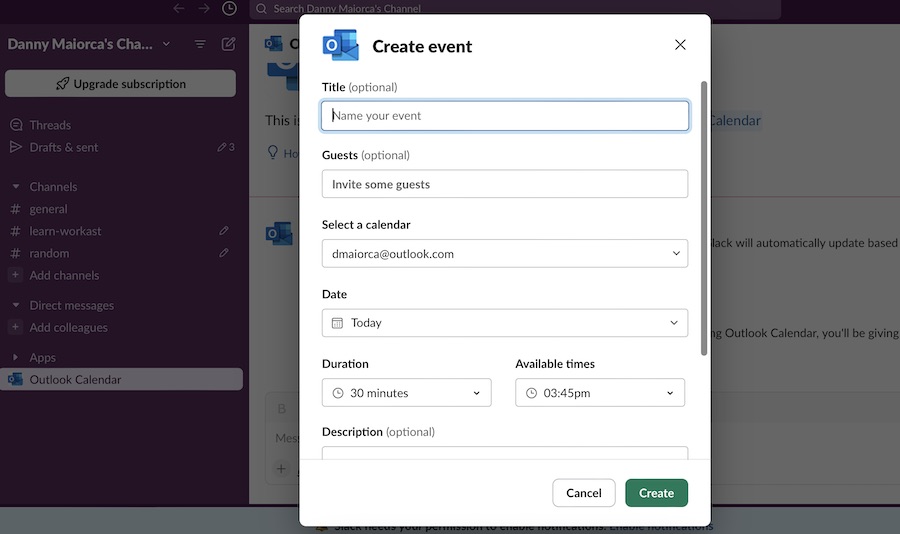Click the hash icon beside general

click(15, 209)
